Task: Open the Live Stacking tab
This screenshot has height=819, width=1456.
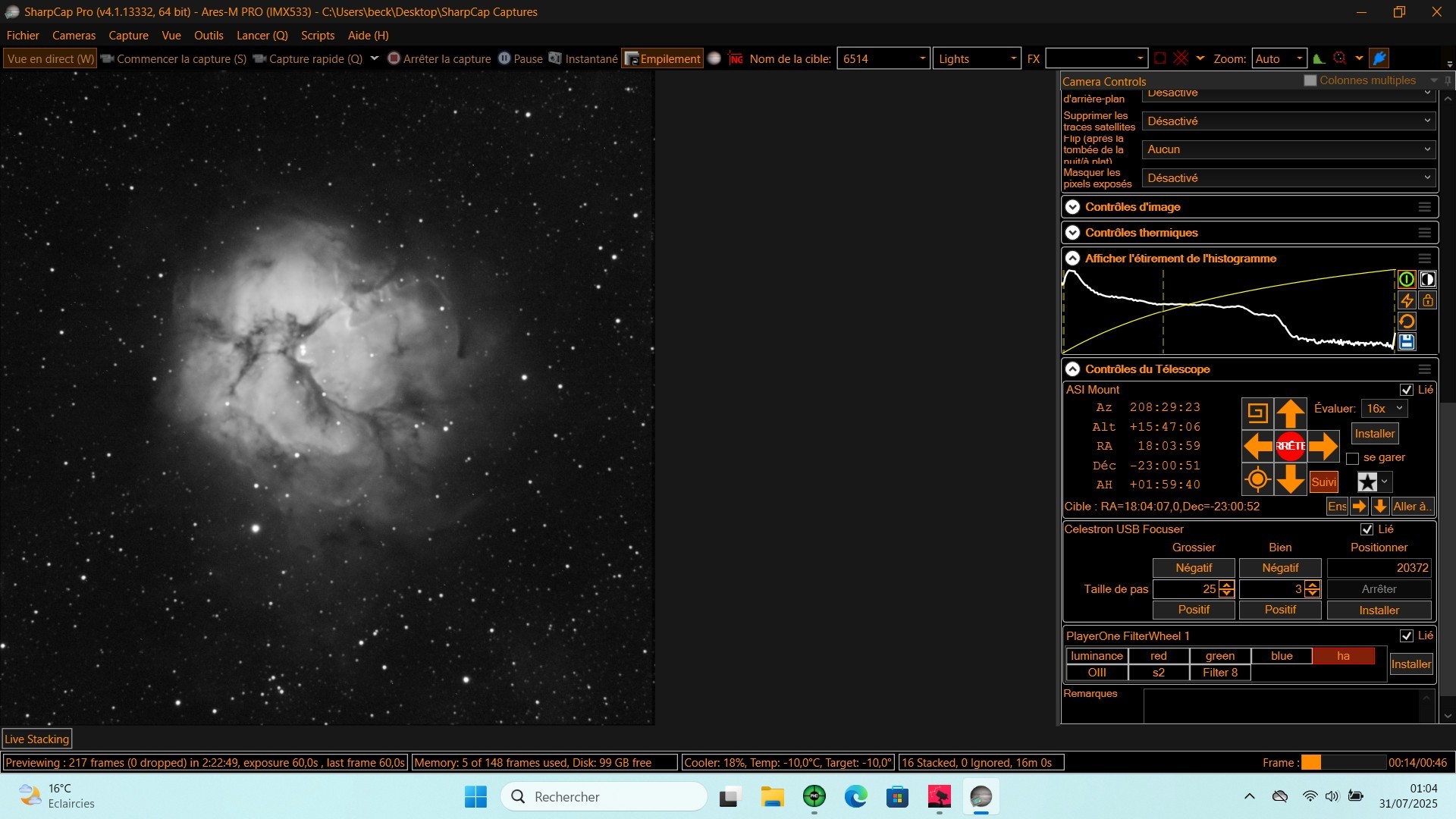Action: point(37,739)
